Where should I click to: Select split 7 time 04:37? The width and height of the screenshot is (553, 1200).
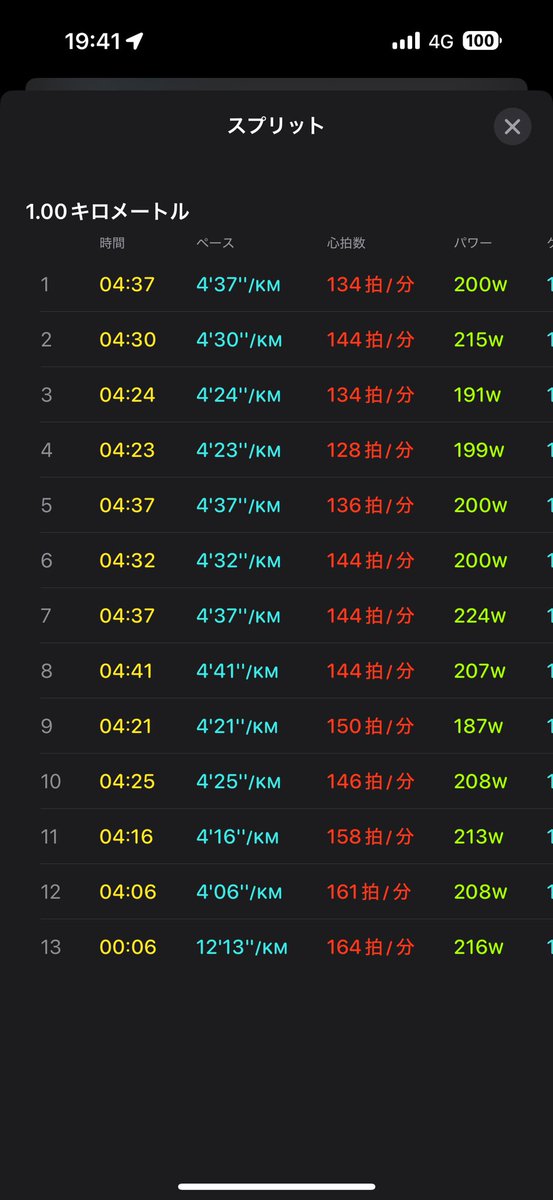coord(127,615)
